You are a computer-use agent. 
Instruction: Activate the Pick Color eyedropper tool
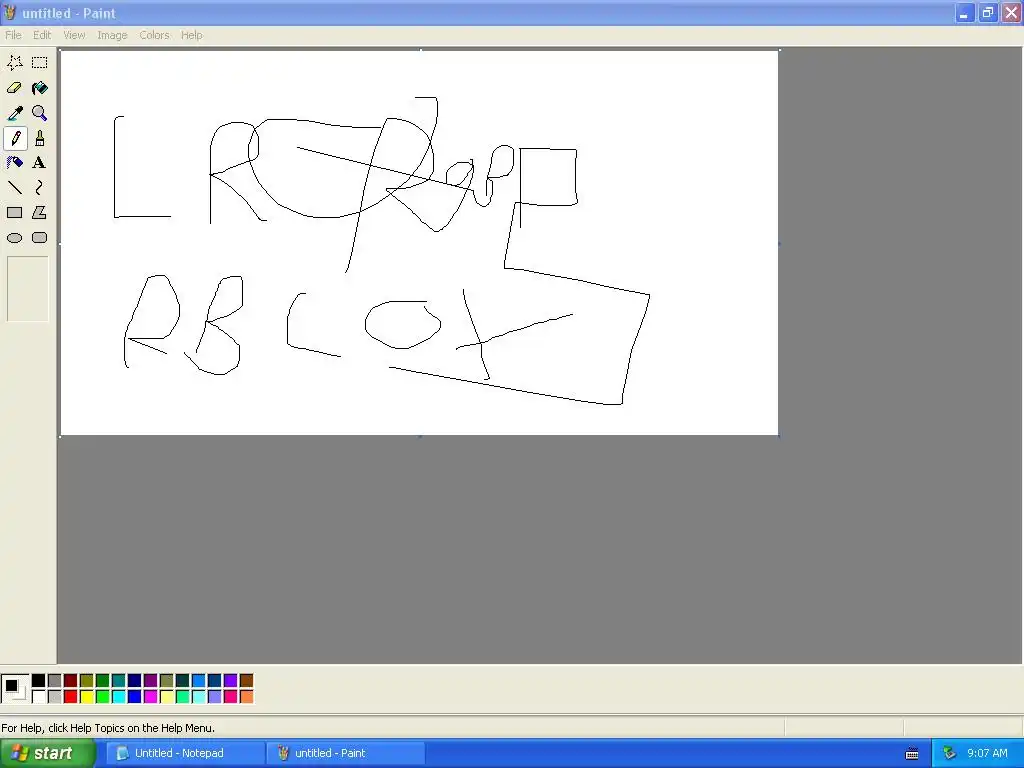click(x=14, y=113)
